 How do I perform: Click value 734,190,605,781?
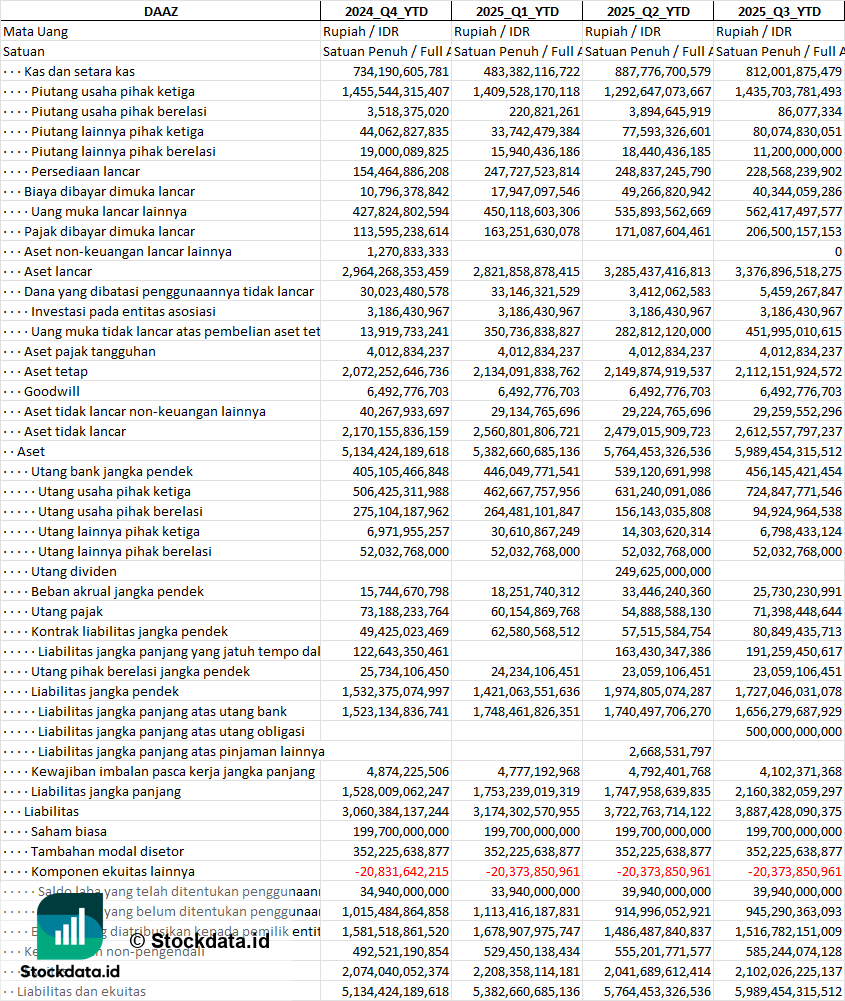pos(401,72)
